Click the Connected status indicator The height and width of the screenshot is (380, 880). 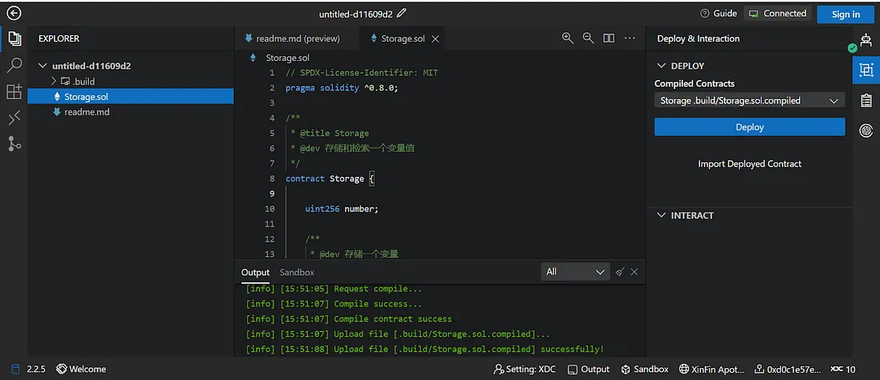(x=777, y=13)
